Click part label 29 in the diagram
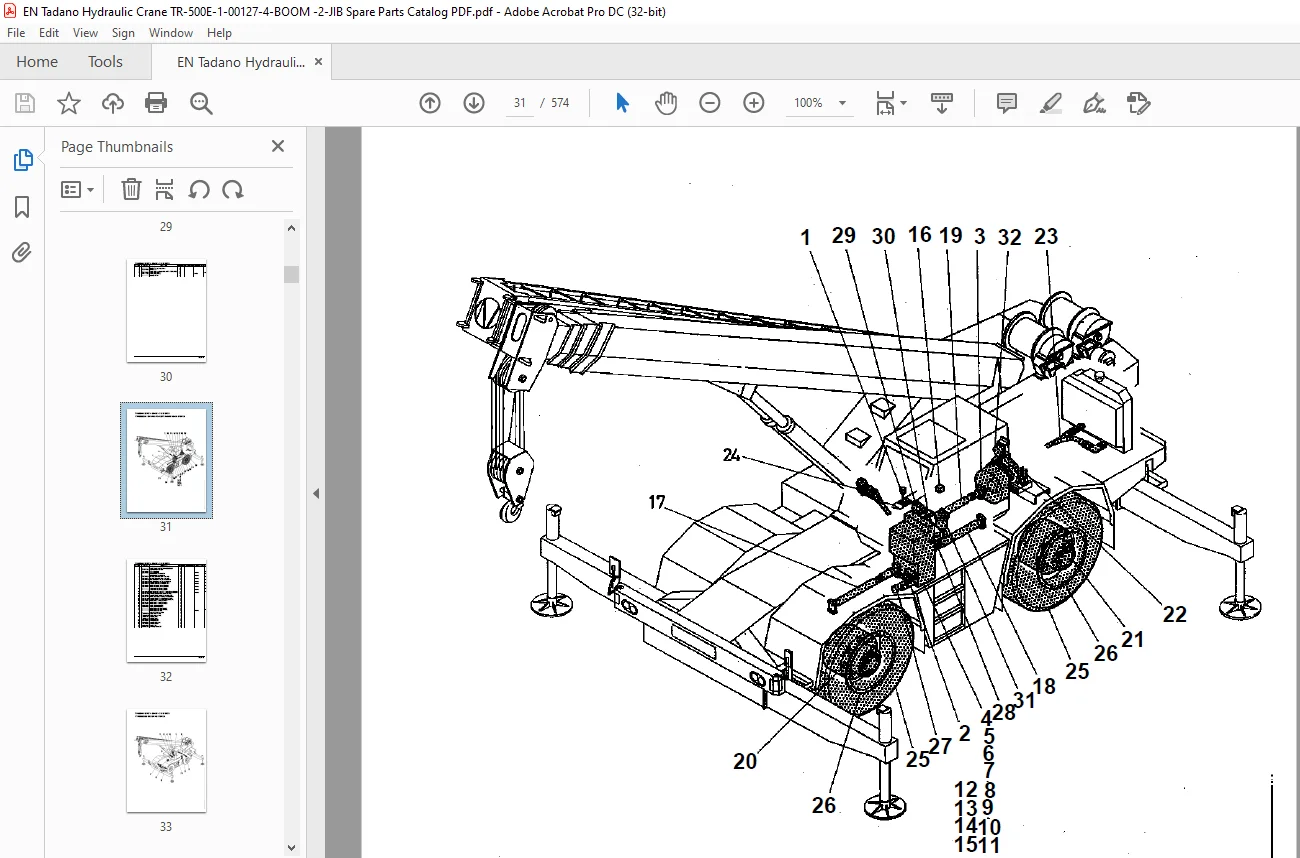 (844, 235)
